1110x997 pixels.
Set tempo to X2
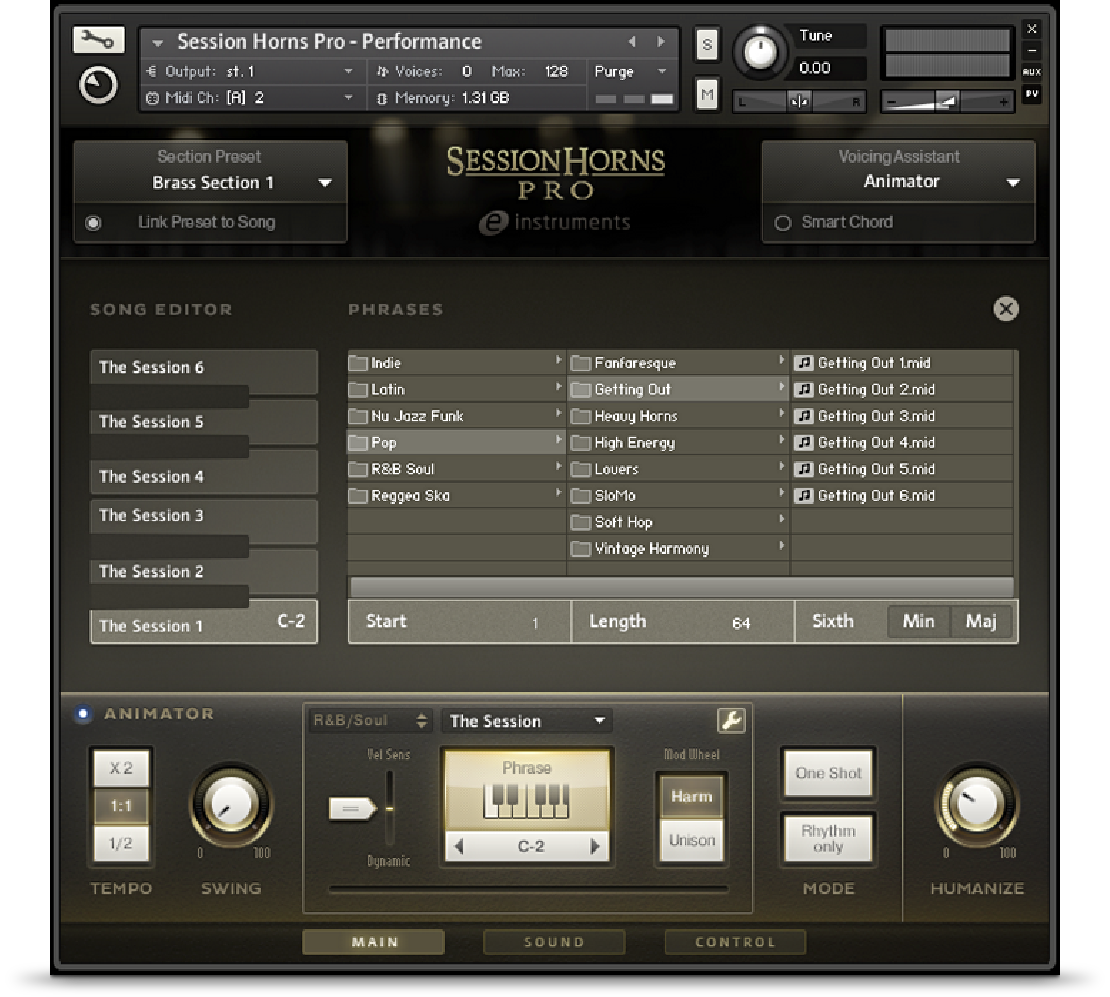coord(121,768)
